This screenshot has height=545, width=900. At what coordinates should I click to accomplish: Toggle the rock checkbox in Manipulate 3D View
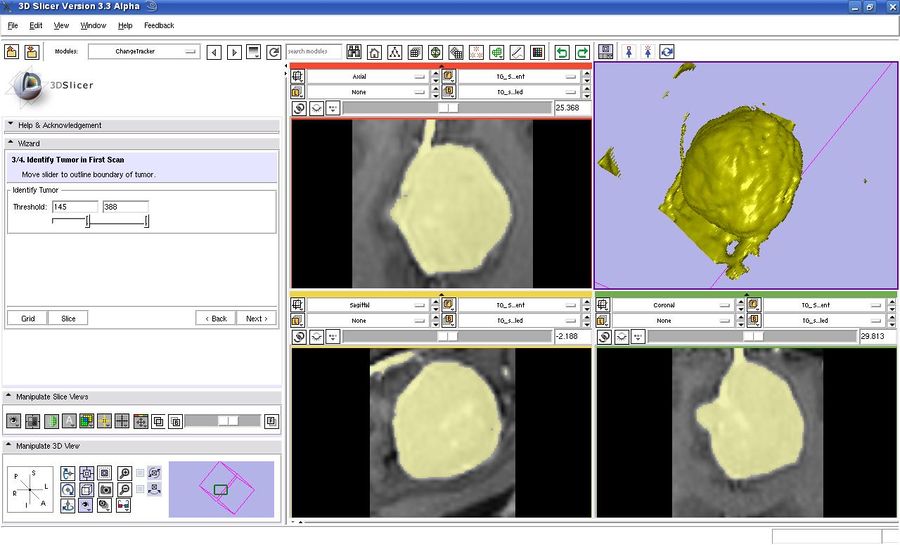(141, 490)
